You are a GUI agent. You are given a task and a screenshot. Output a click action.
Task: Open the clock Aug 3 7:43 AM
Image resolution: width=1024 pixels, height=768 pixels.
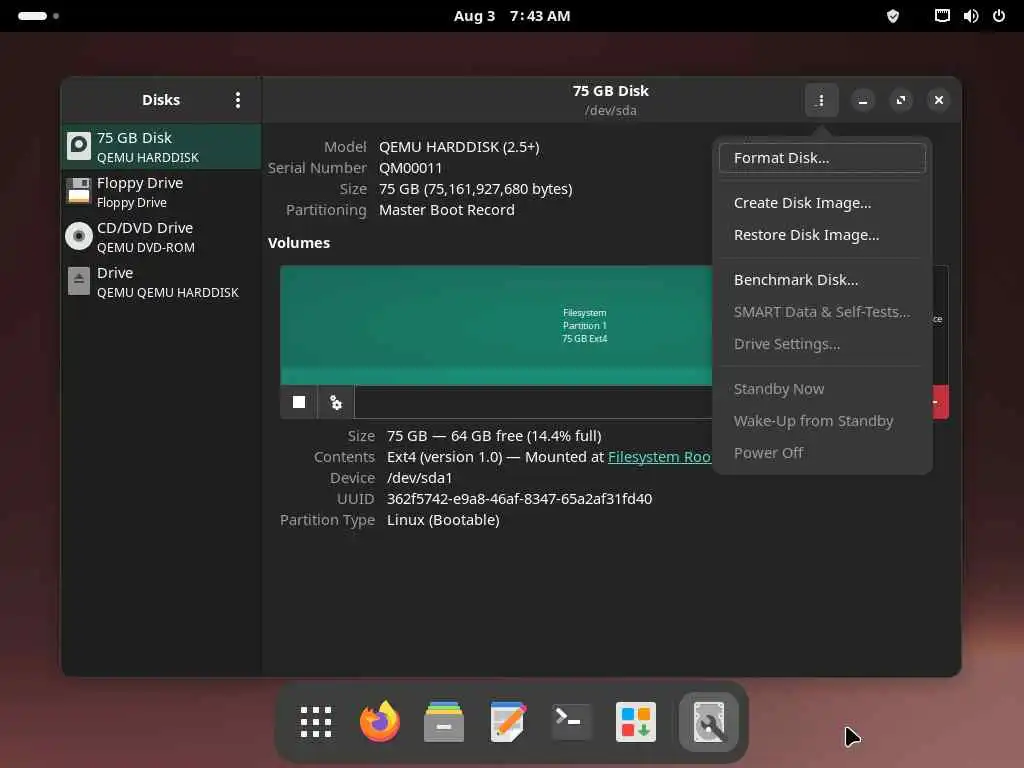pos(512,16)
